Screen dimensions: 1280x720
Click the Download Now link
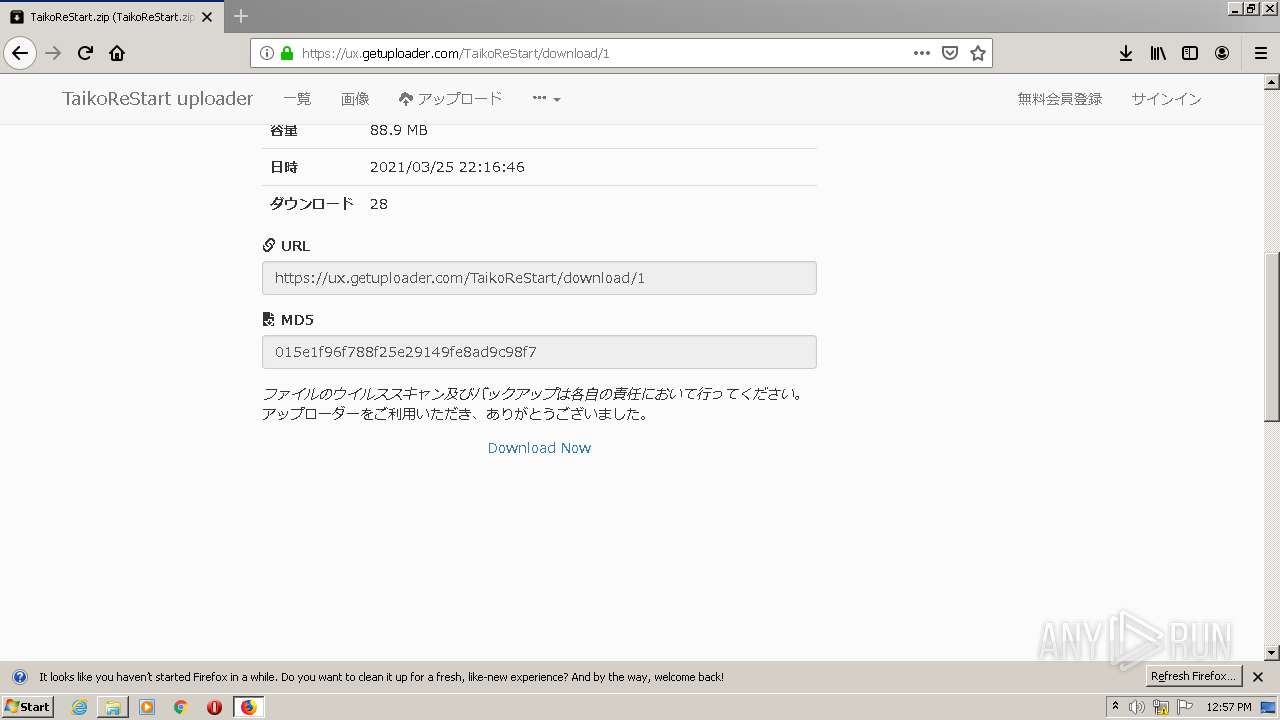click(539, 448)
